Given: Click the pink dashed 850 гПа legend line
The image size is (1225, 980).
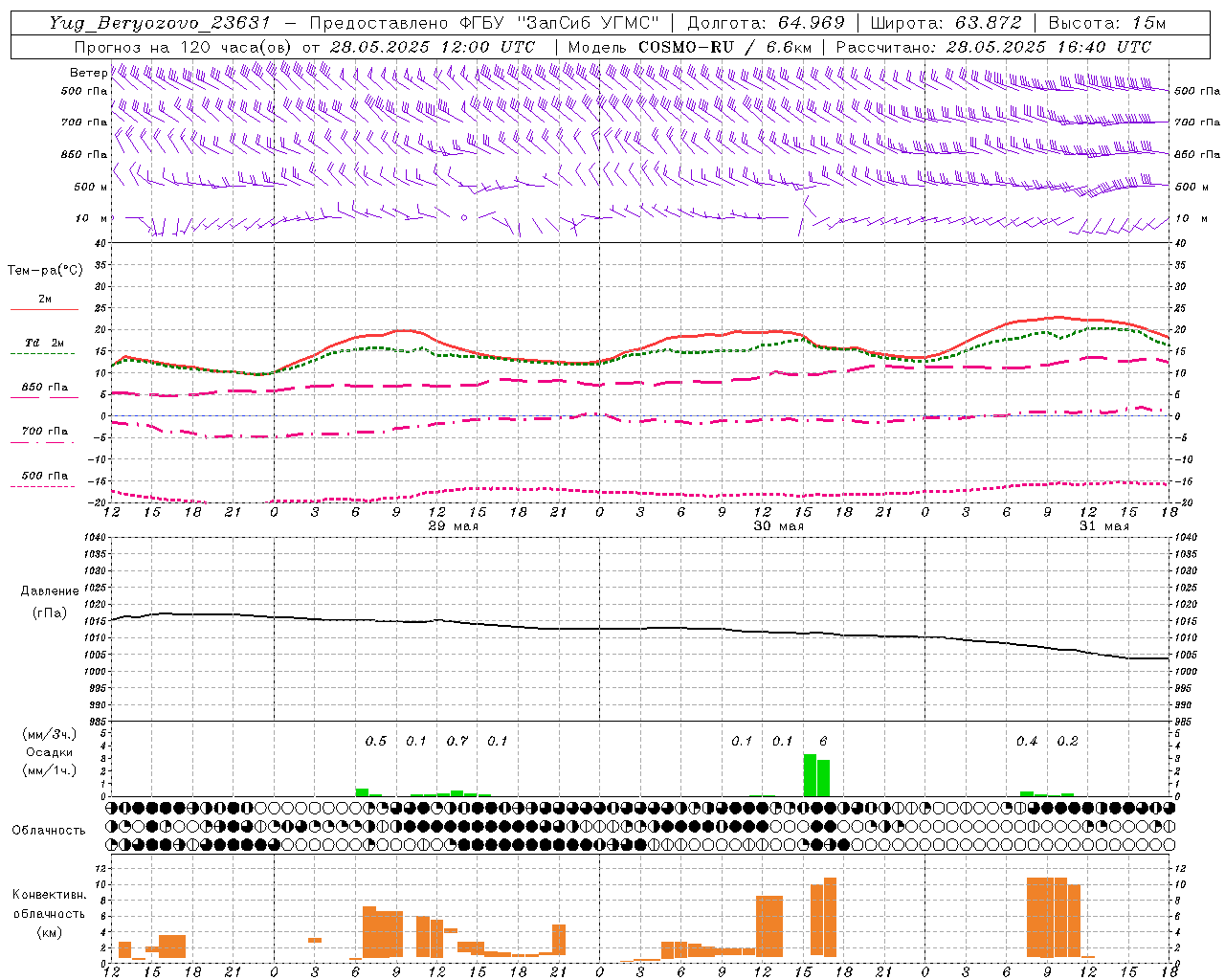Looking at the screenshot, I should [x=44, y=398].
